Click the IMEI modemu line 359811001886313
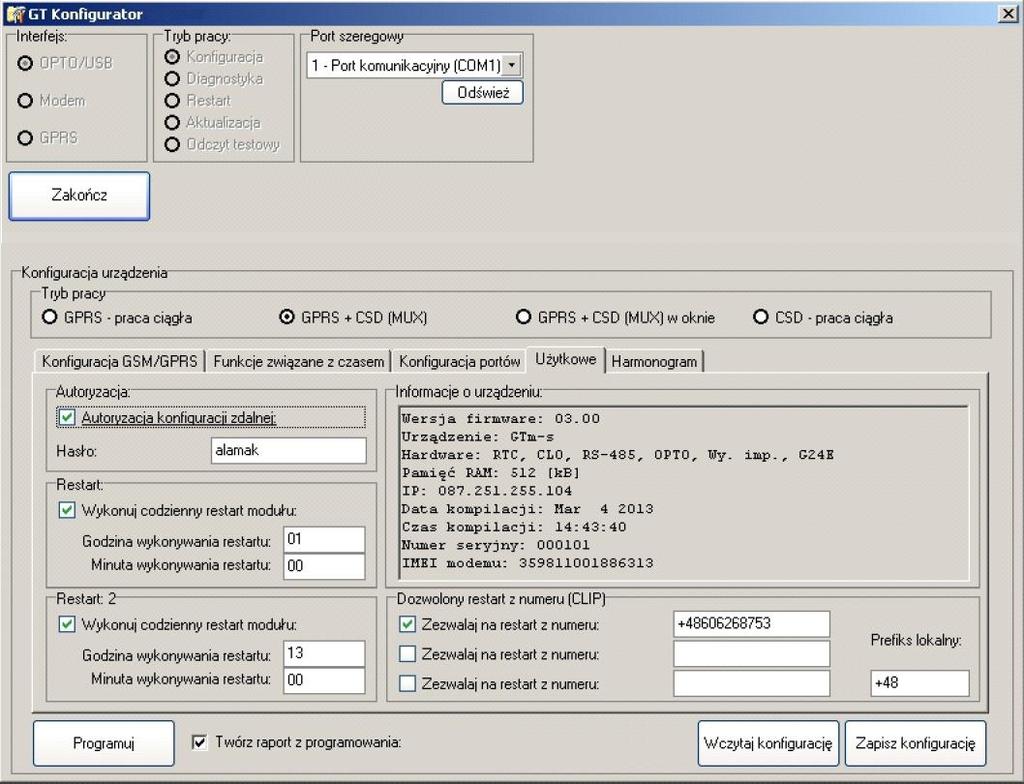 click(x=527, y=563)
